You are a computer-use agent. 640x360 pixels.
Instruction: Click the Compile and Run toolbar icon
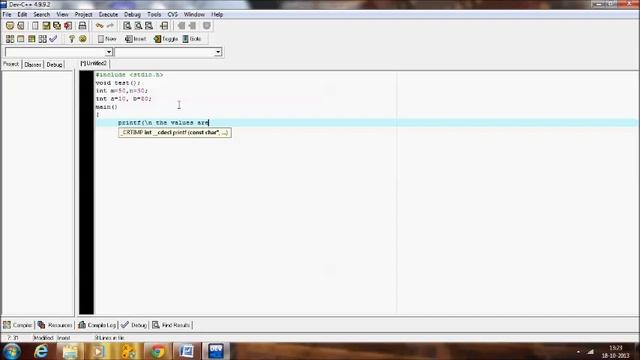click(31, 39)
